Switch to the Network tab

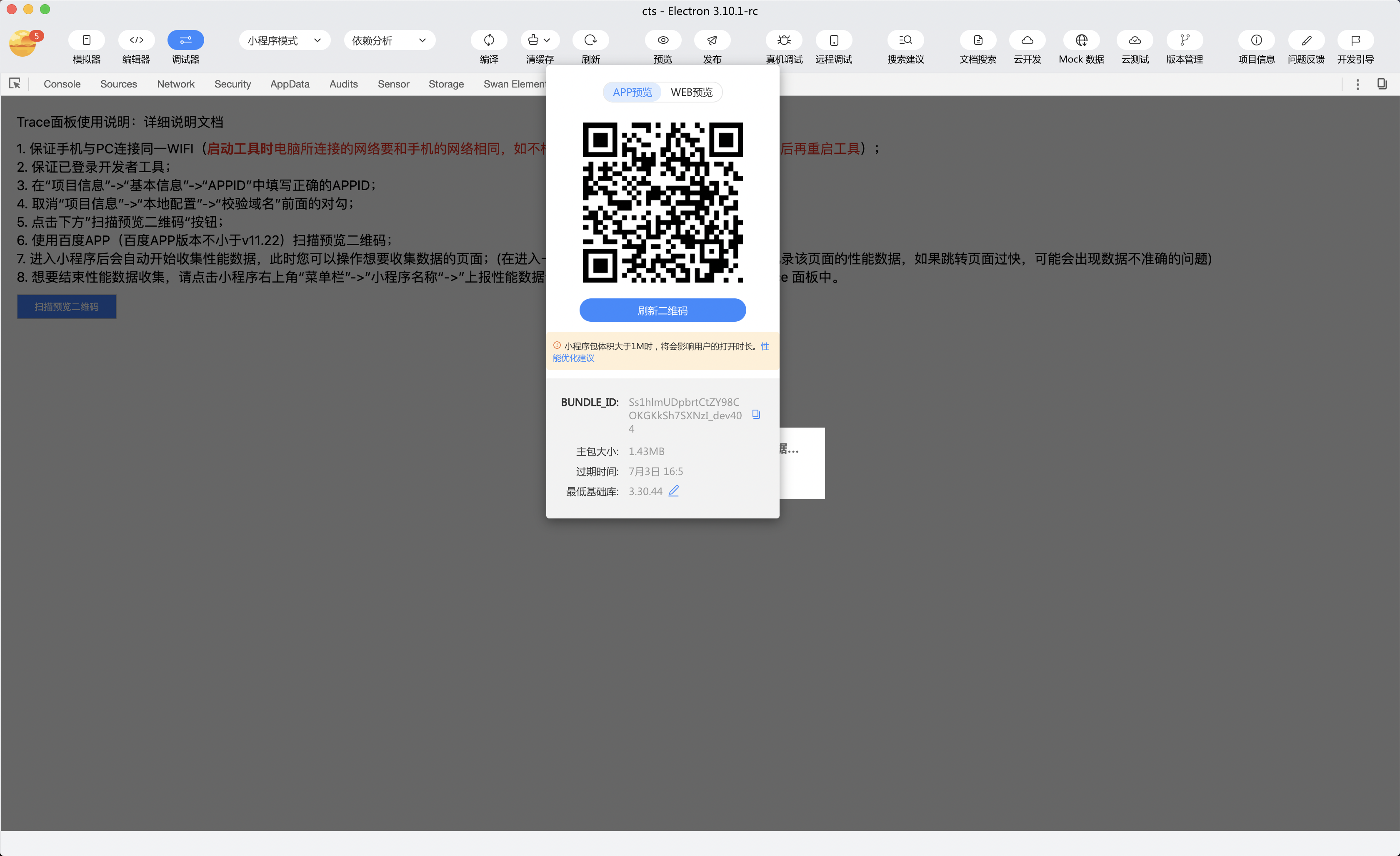click(x=175, y=84)
